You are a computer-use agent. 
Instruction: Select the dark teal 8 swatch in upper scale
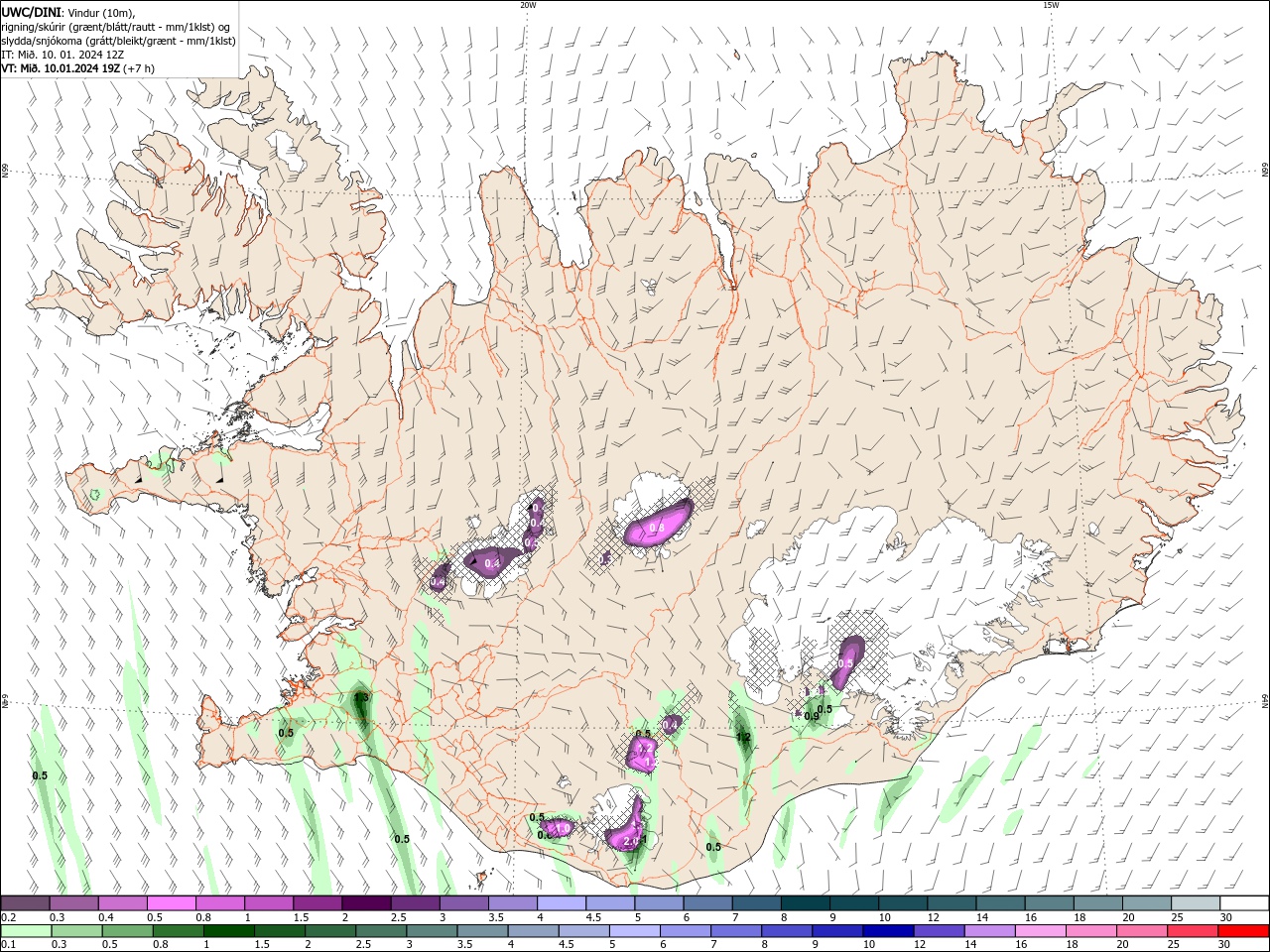[806, 903]
